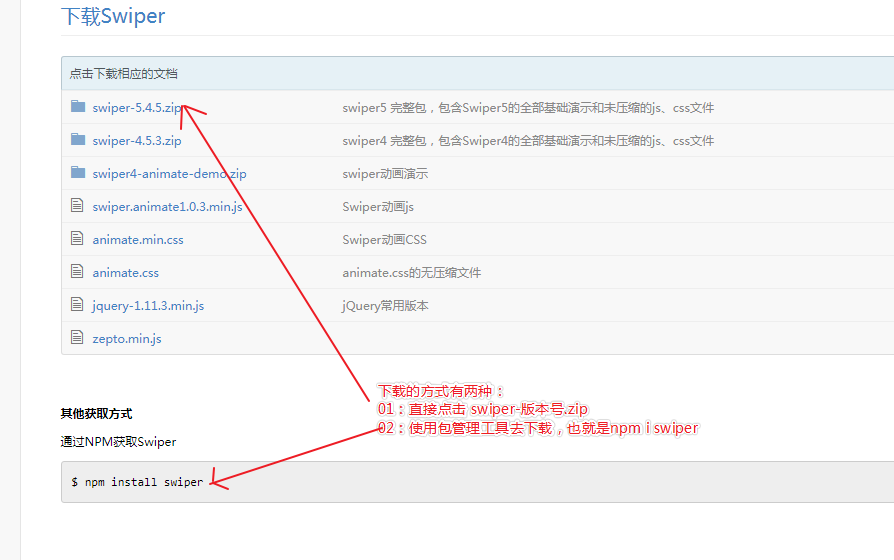Click animate.css的无压缩文件 description
The width and height of the screenshot is (894, 560).
(412, 273)
